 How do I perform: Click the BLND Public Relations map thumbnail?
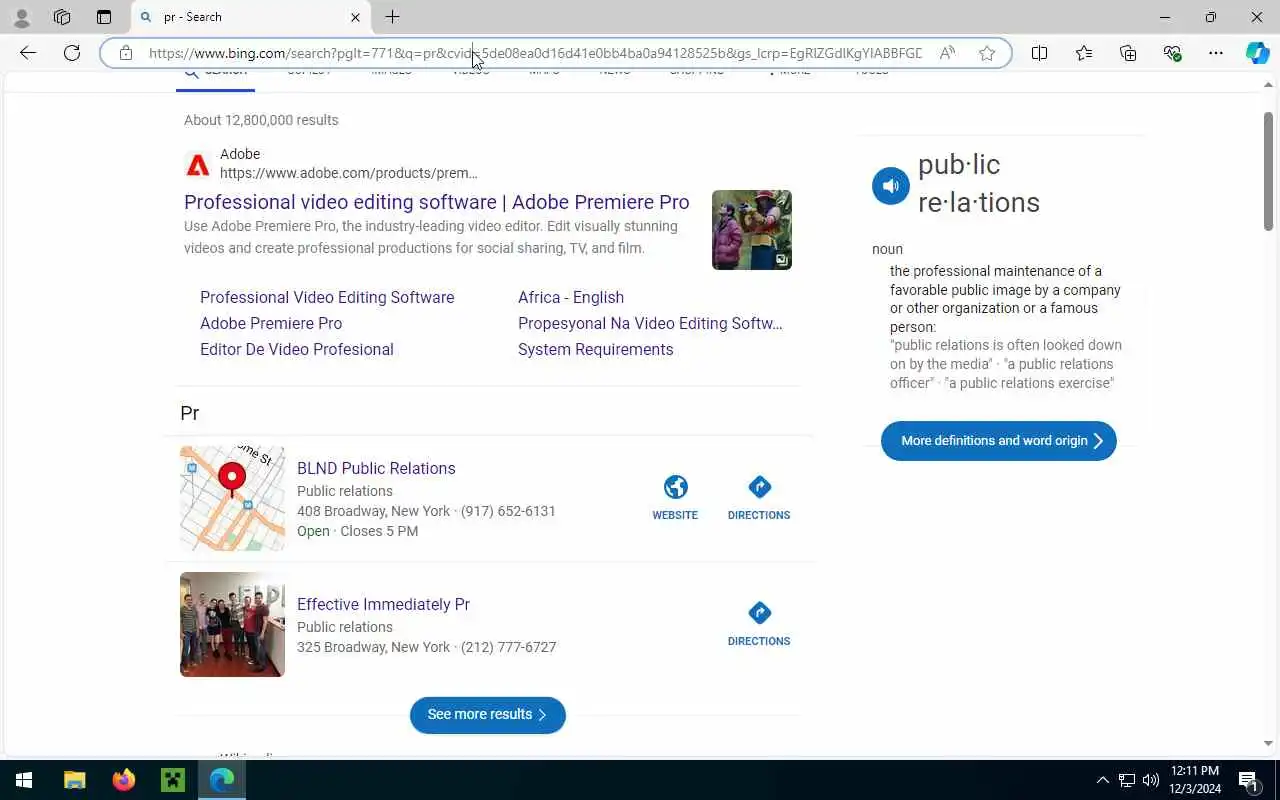coord(232,498)
